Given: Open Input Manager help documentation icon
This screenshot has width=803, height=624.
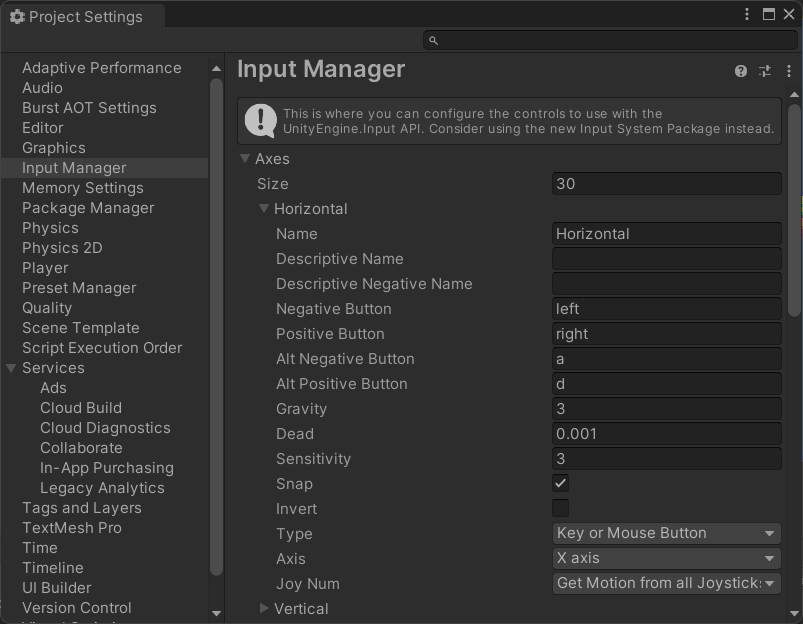Looking at the screenshot, I should (x=741, y=71).
